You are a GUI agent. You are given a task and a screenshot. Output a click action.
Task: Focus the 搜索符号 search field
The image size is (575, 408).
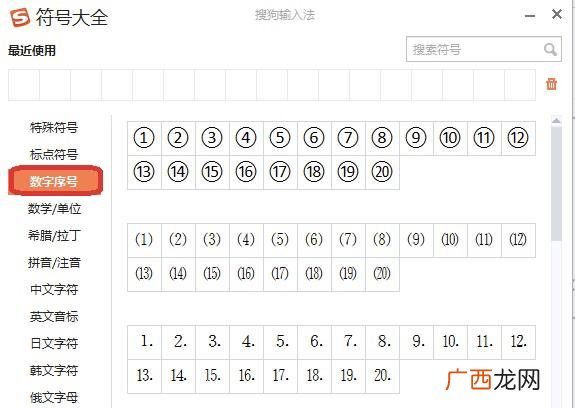(x=484, y=49)
